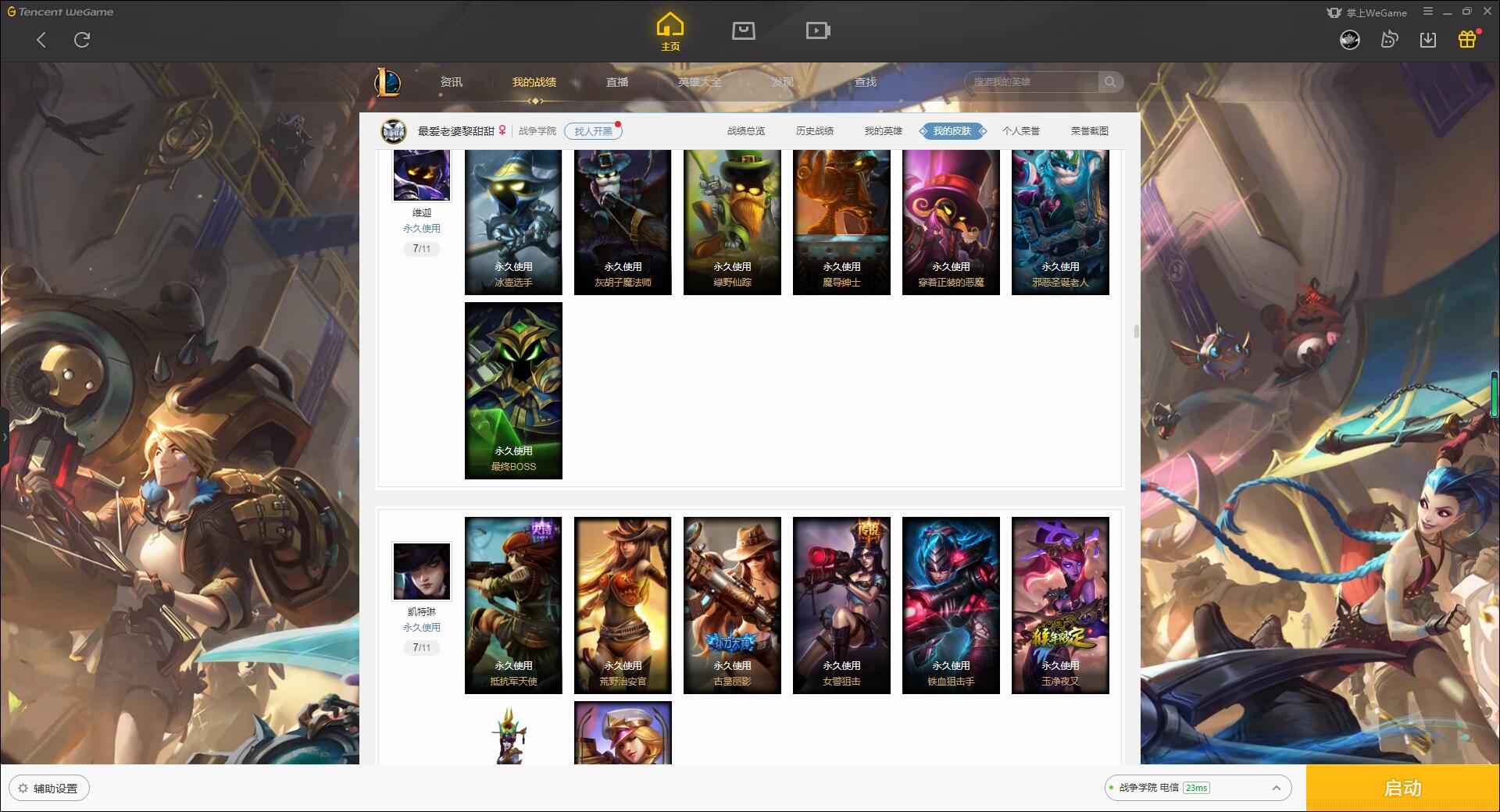The image size is (1500, 812).
Task: Open the 冰壶选手 skin thumbnail
Action: 513,223
